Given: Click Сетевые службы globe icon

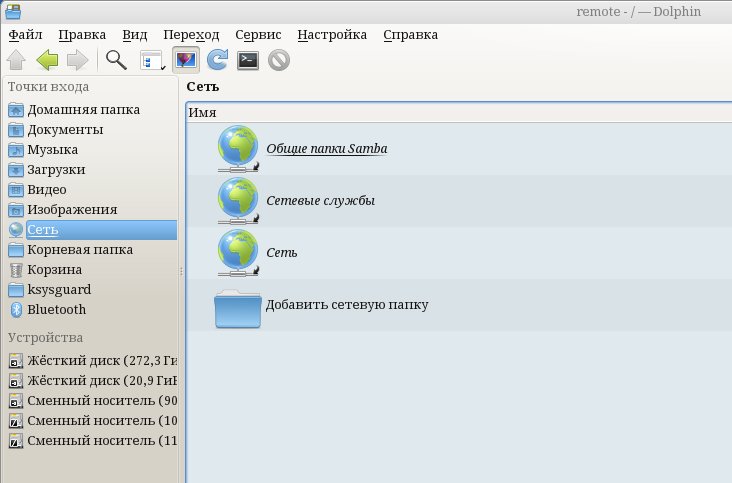Looking at the screenshot, I should 238,201.
